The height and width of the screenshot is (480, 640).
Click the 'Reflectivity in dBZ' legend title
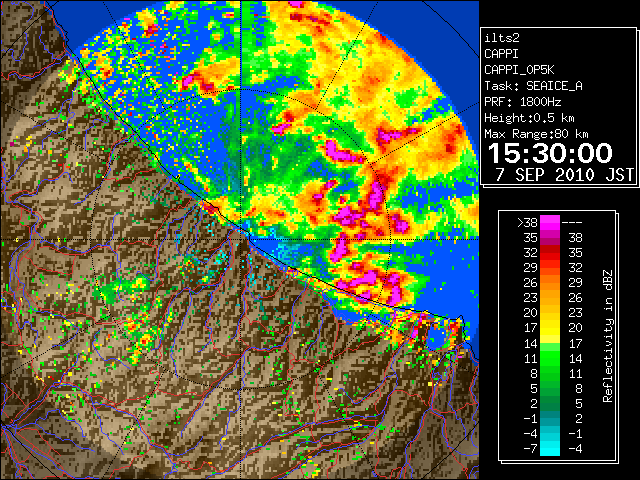point(608,336)
